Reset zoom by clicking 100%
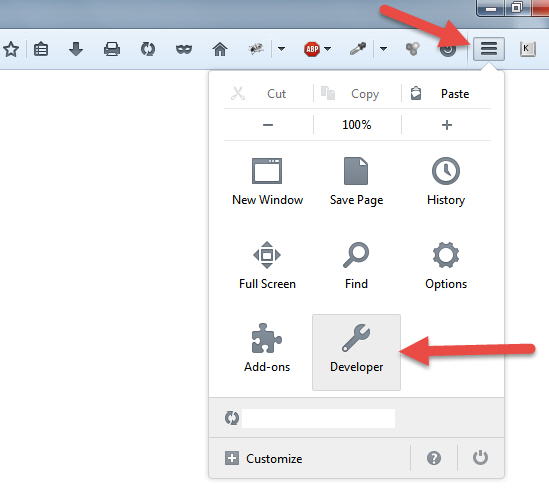 (357, 125)
